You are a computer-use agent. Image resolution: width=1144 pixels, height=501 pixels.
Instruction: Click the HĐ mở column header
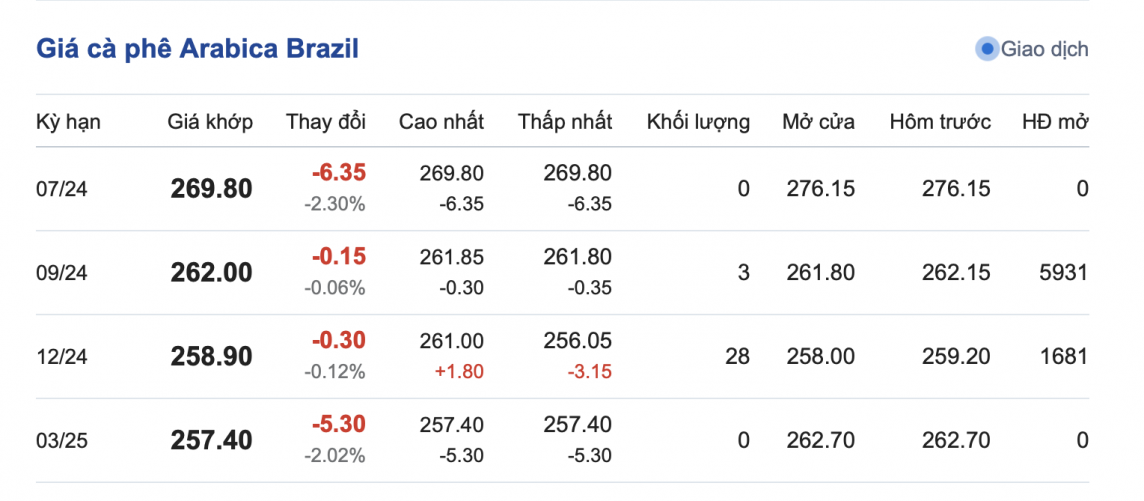coord(1054,122)
